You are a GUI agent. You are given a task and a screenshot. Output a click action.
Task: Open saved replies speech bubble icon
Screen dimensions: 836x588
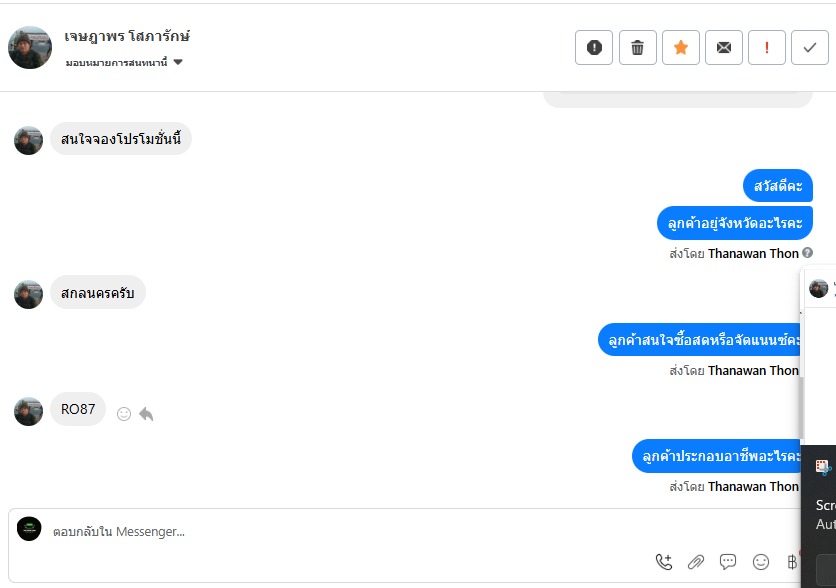click(x=728, y=562)
